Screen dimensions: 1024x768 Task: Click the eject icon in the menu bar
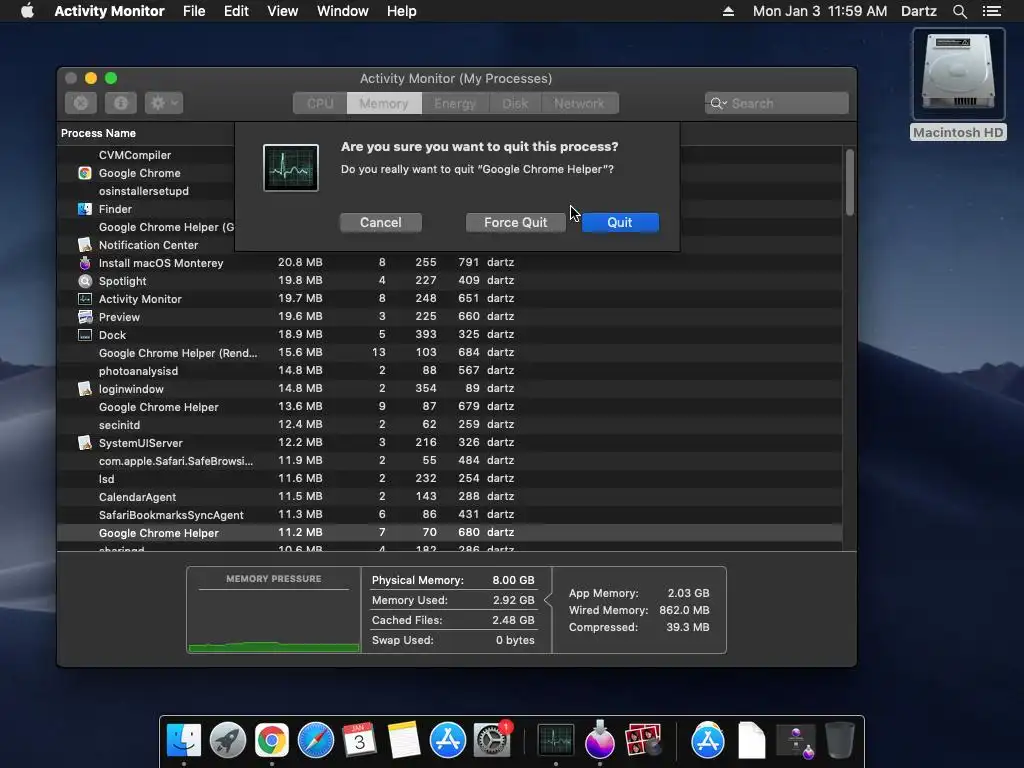click(728, 11)
